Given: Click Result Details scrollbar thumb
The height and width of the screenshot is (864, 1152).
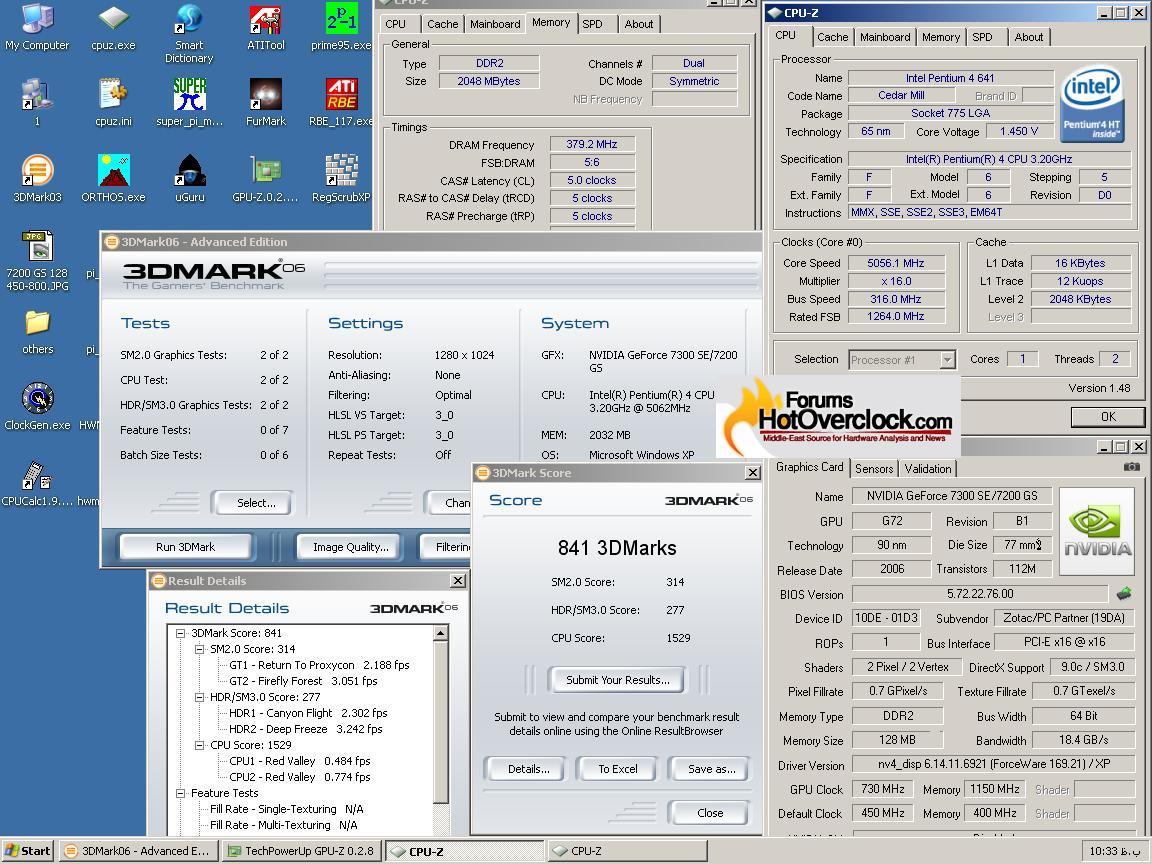Looking at the screenshot, I should click(440, 722).
